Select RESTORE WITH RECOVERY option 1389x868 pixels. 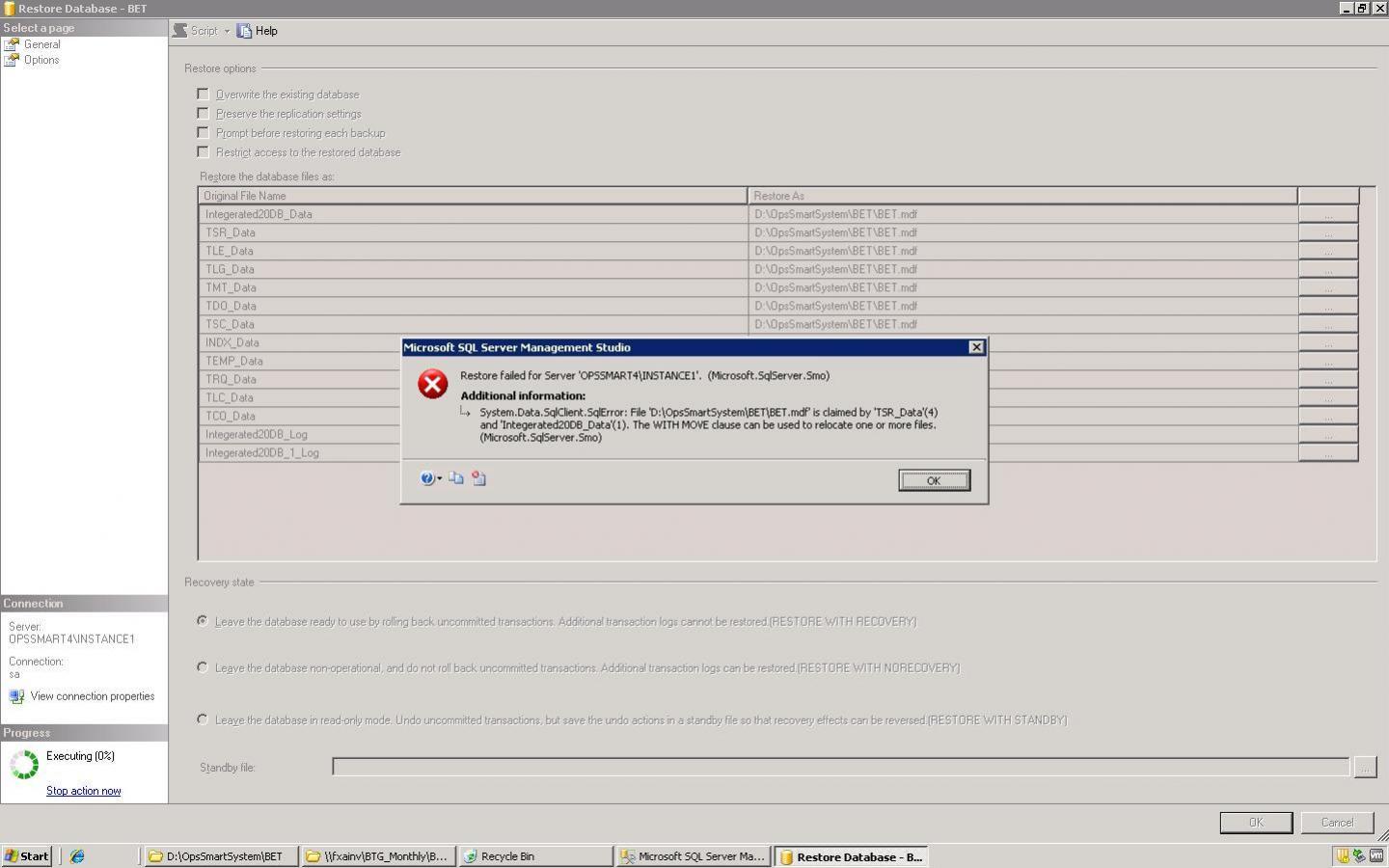(203, 621)
